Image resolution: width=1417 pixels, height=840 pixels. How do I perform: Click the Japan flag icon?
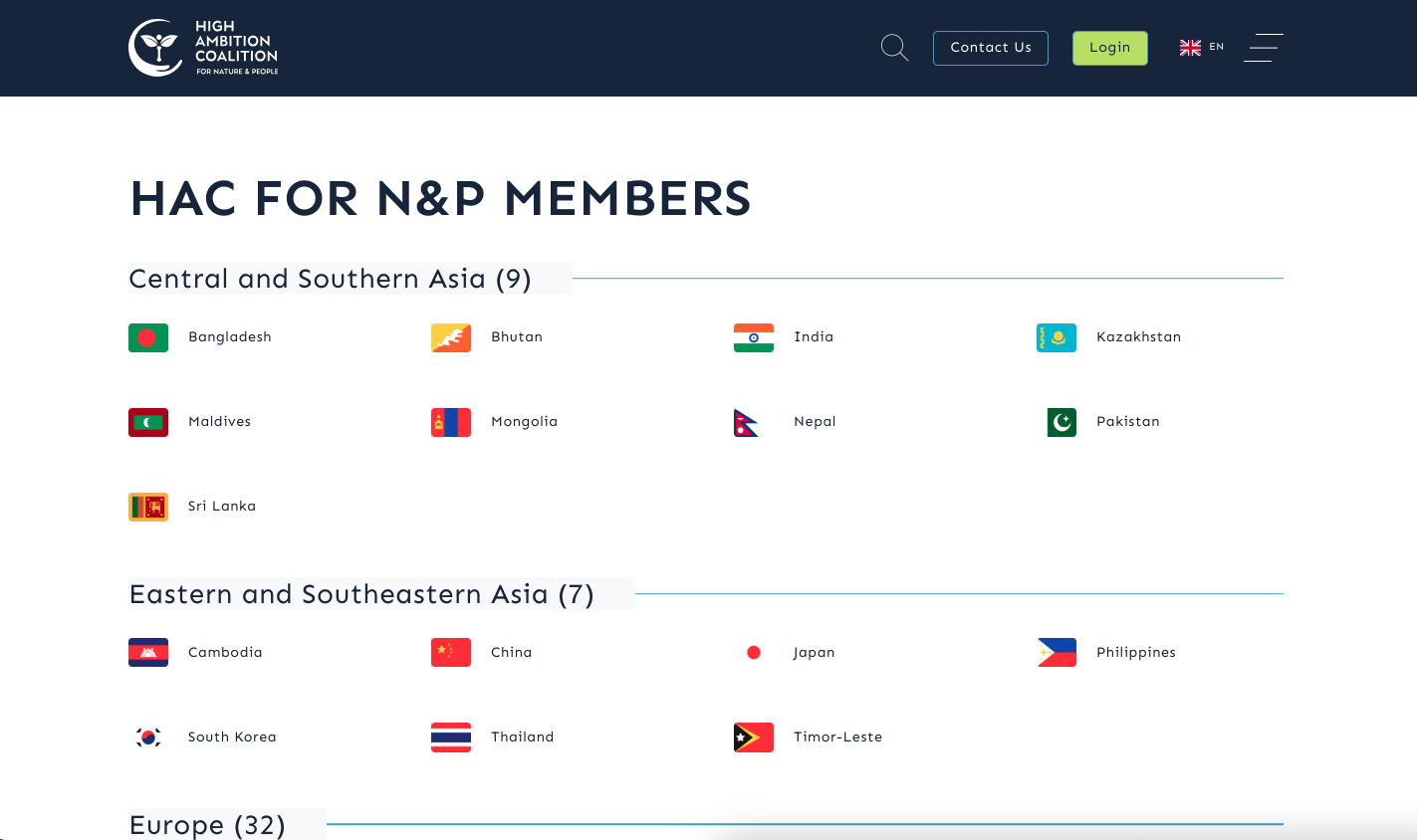click(x=754, y=652)
